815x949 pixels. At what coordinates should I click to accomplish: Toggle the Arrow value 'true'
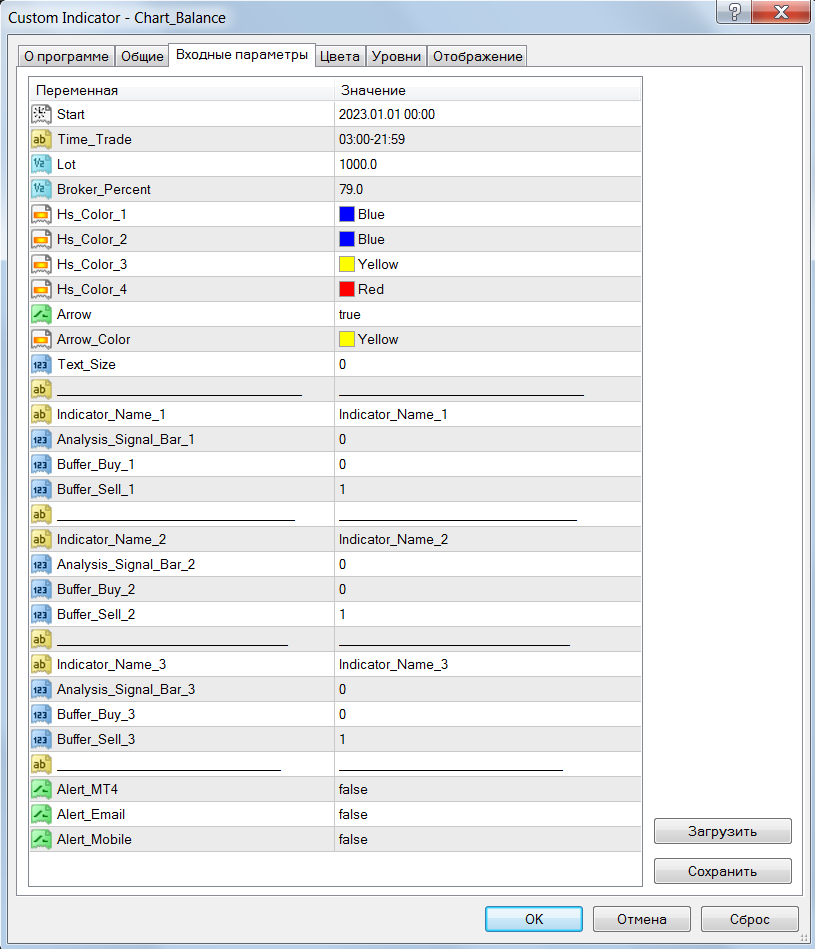[x=350, y=314]
